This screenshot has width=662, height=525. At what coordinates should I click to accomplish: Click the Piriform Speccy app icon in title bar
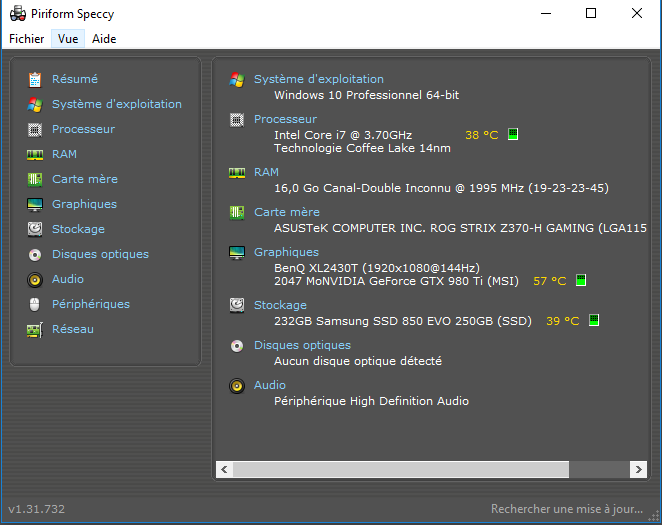[x=18, y=14]
